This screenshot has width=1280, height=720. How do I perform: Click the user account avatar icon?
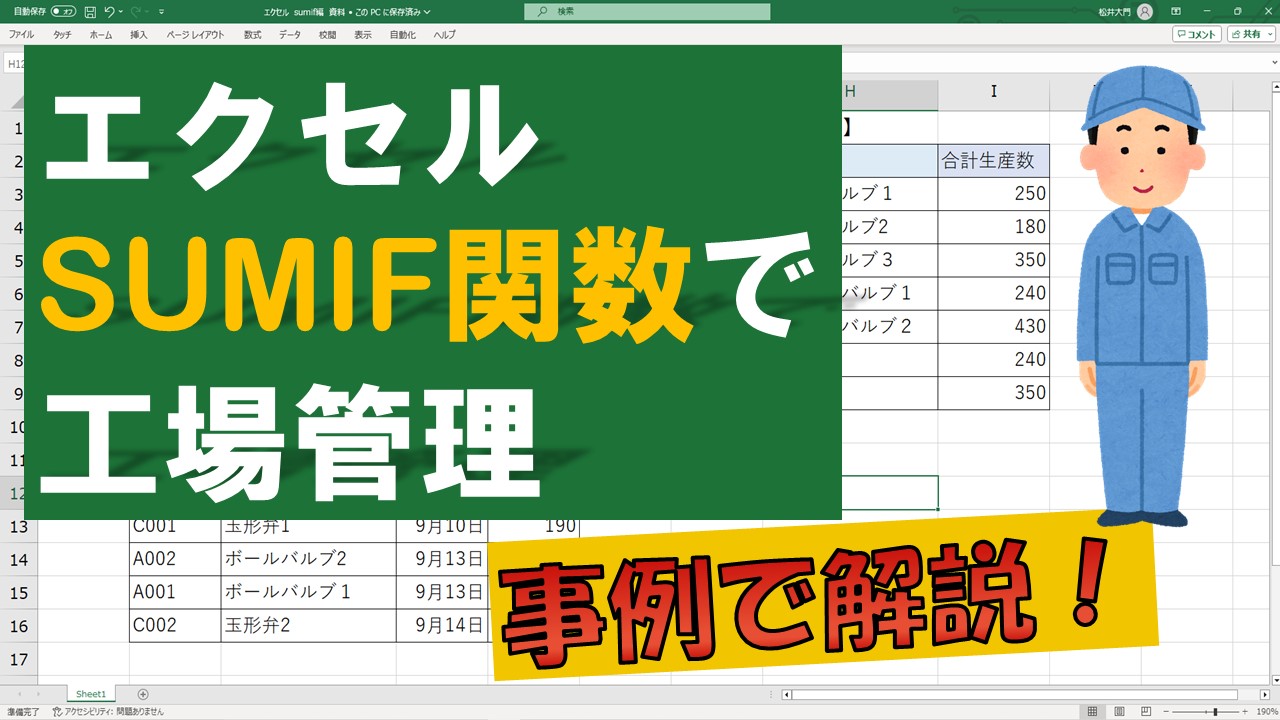point(1145,12)
